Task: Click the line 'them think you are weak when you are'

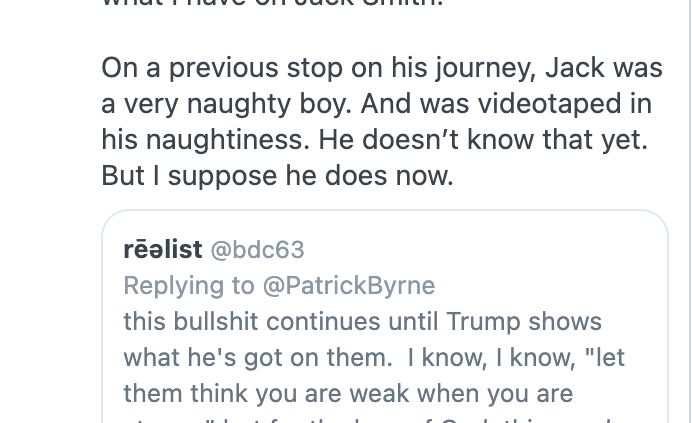Action: point(347,394)
